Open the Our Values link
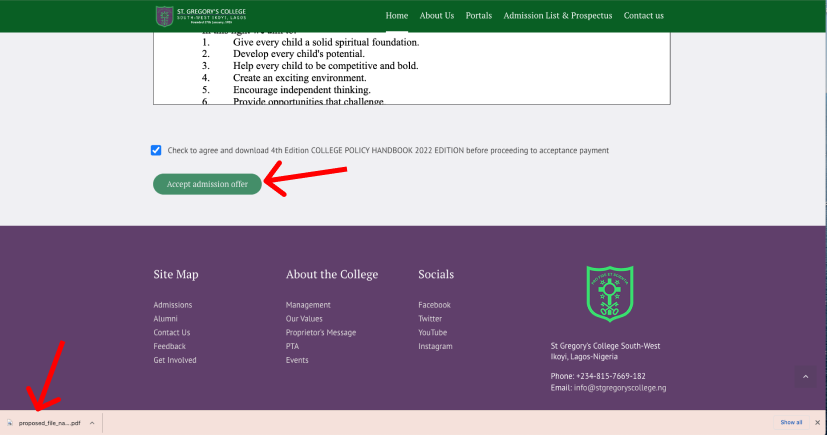 pyautogui.click(x=304, y=318)
